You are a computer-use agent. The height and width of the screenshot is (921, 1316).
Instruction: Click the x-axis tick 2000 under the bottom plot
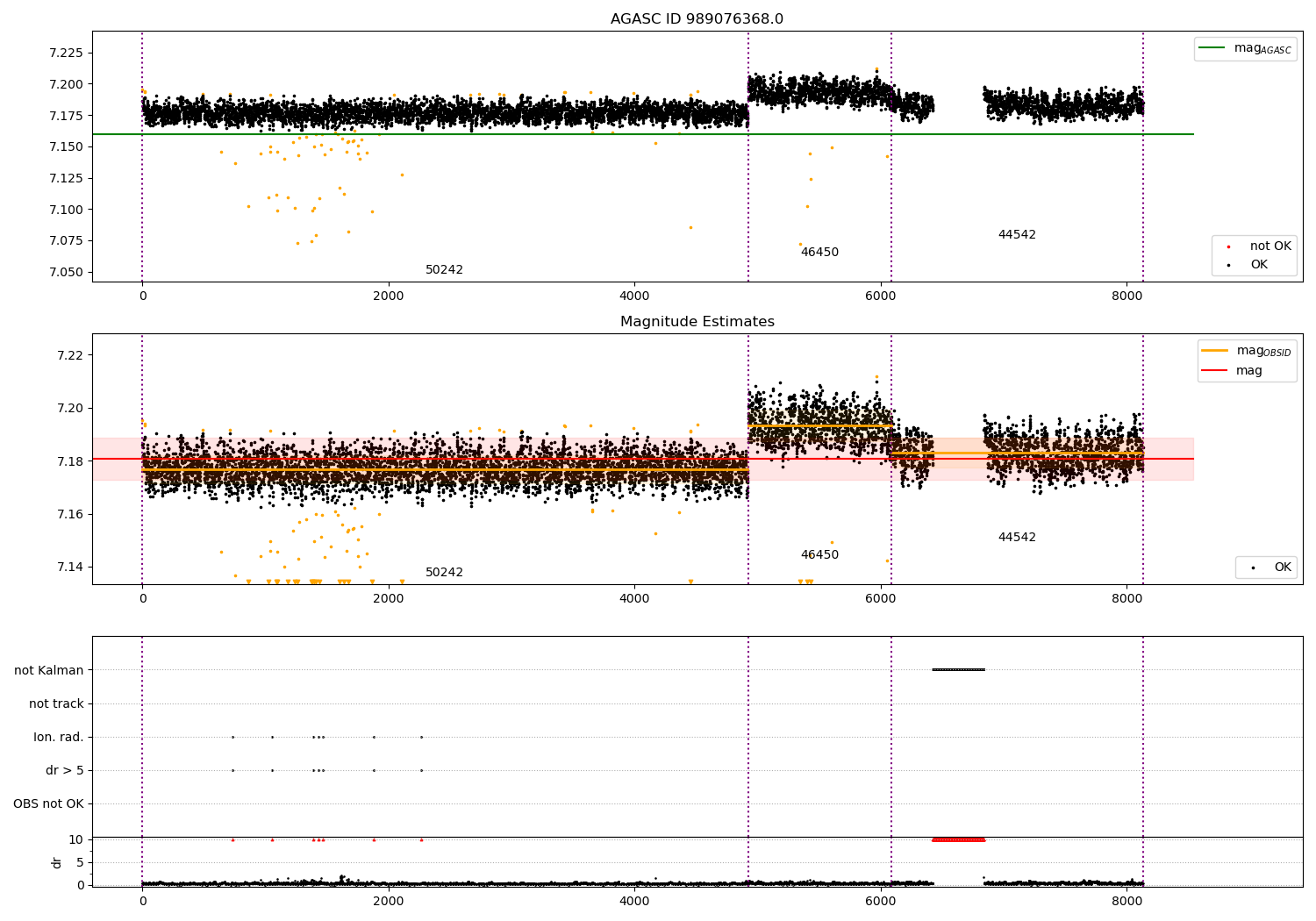click(388, 901)
